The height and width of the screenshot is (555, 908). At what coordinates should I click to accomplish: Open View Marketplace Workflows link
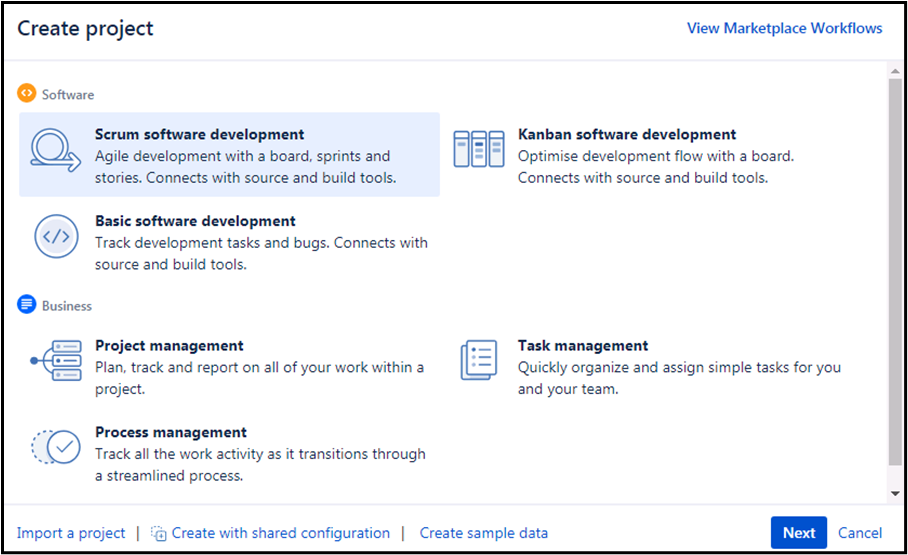tap(784, 28)
